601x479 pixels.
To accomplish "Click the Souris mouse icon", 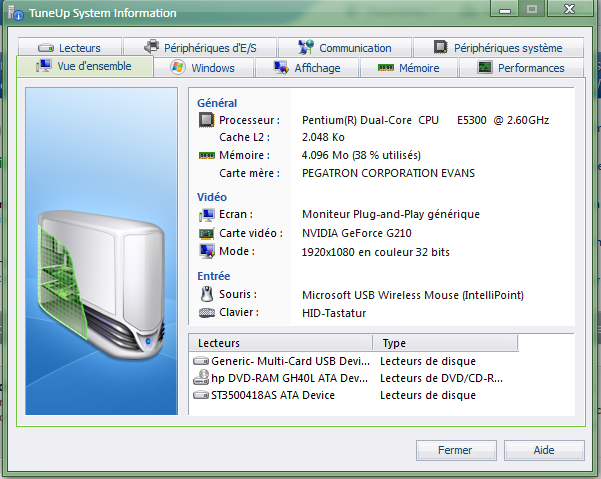I will click(207, 294).
